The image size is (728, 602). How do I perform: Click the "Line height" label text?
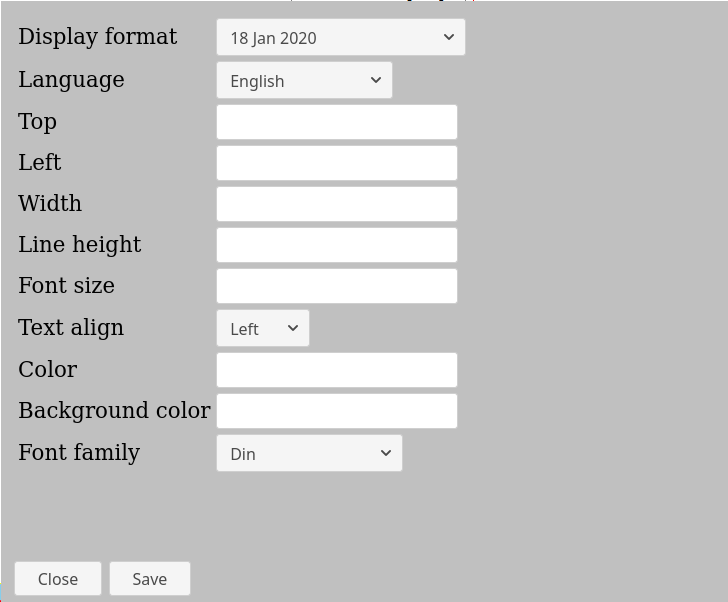79,245
